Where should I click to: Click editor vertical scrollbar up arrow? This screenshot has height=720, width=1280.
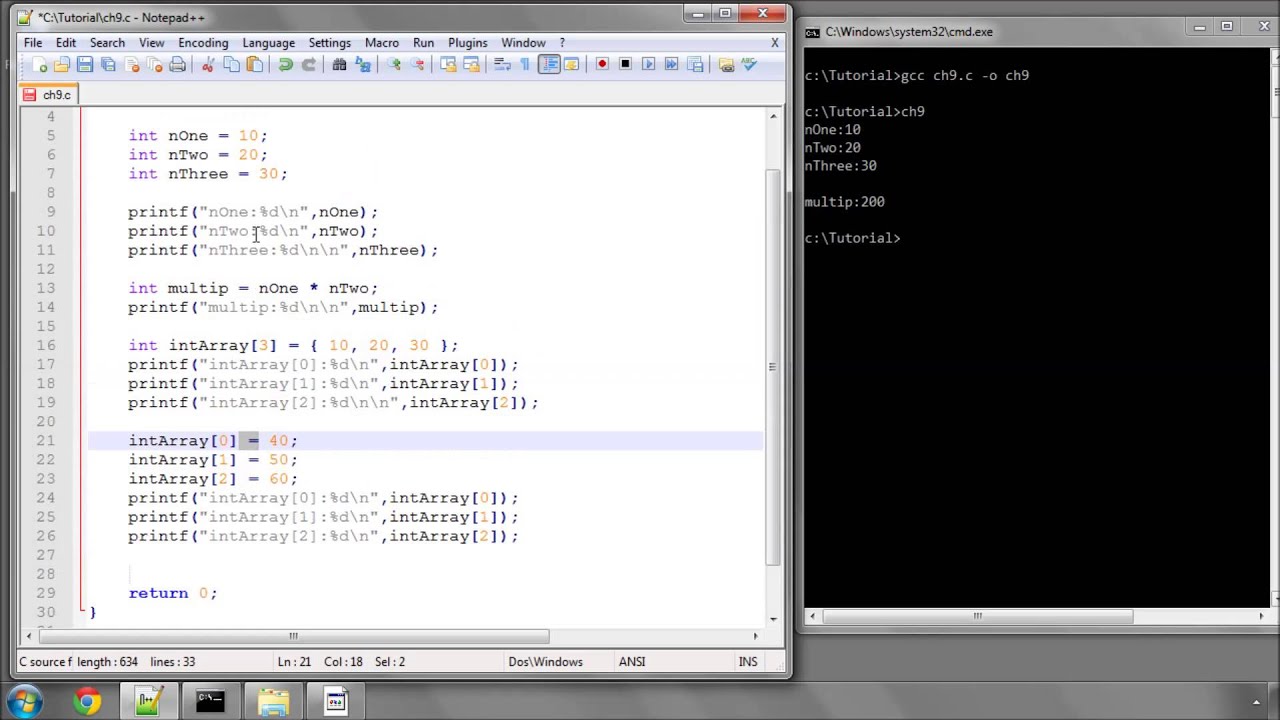[x=773, y=117]
